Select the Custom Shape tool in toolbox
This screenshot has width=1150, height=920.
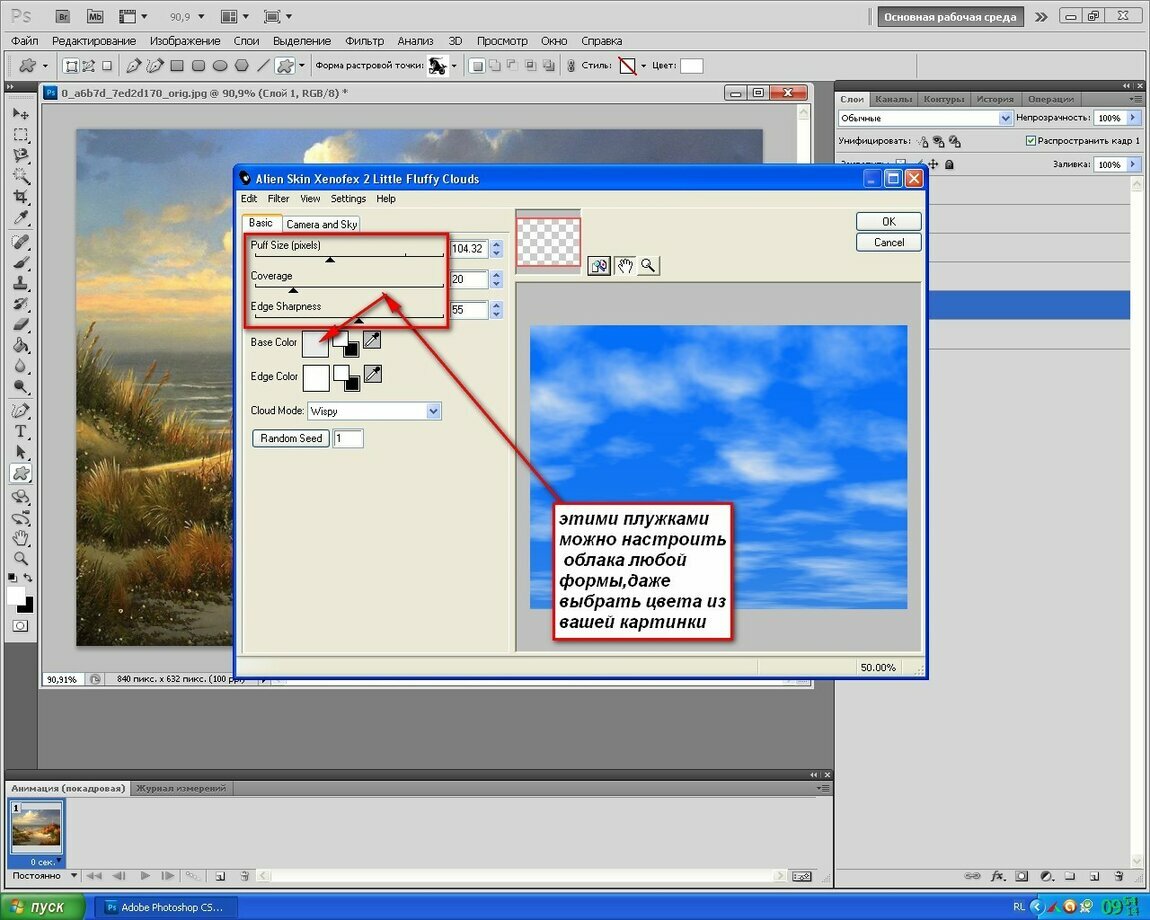(21, 473)
